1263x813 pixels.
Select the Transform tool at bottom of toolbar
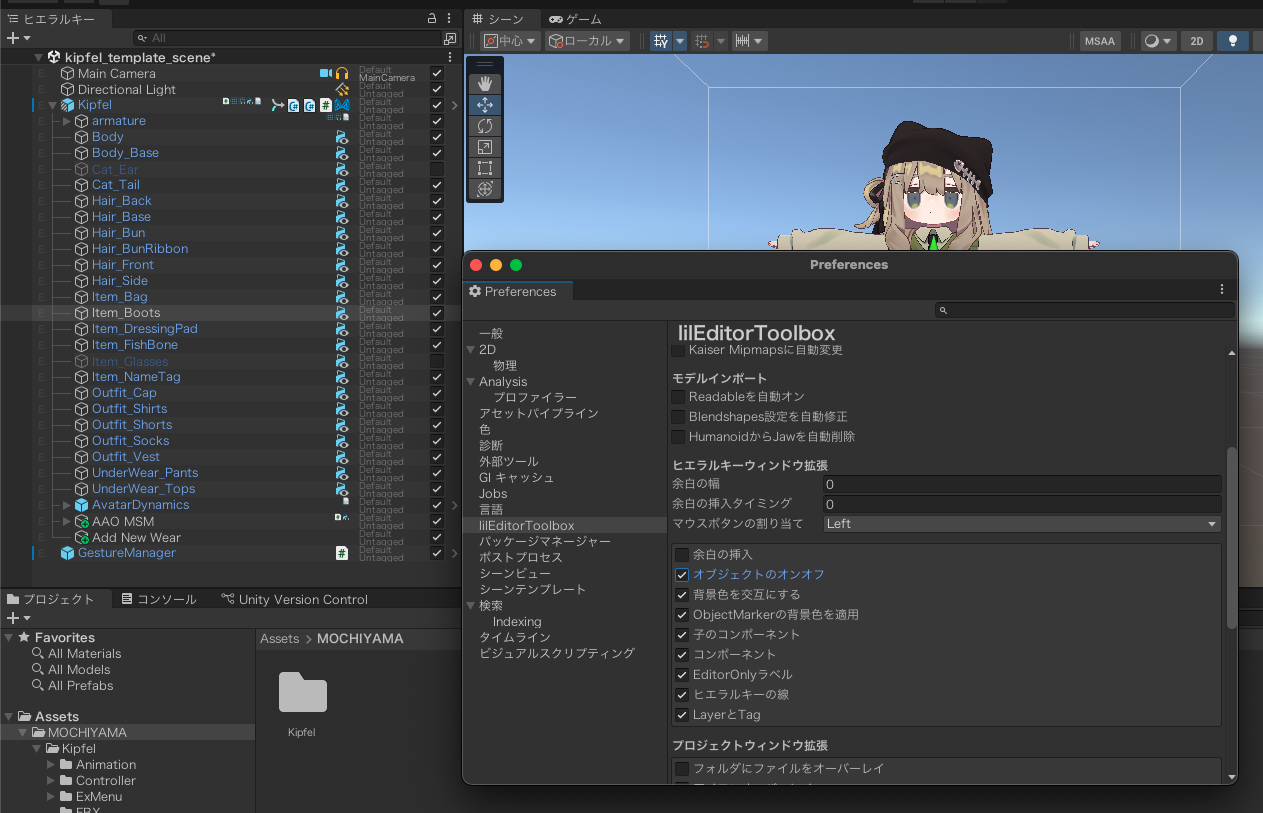[x=485, y=188]
